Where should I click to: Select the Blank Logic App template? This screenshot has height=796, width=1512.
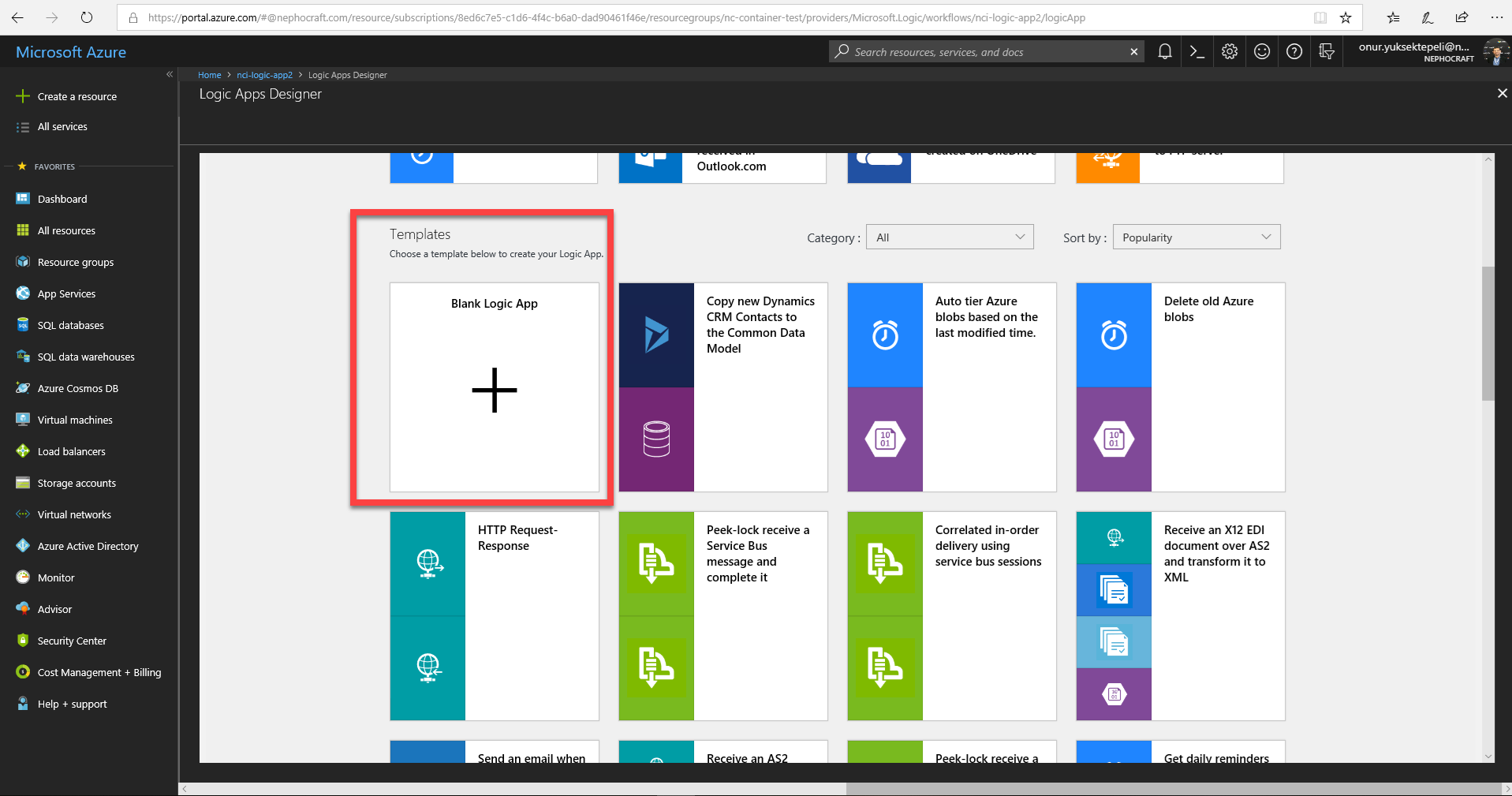(495, 387)
